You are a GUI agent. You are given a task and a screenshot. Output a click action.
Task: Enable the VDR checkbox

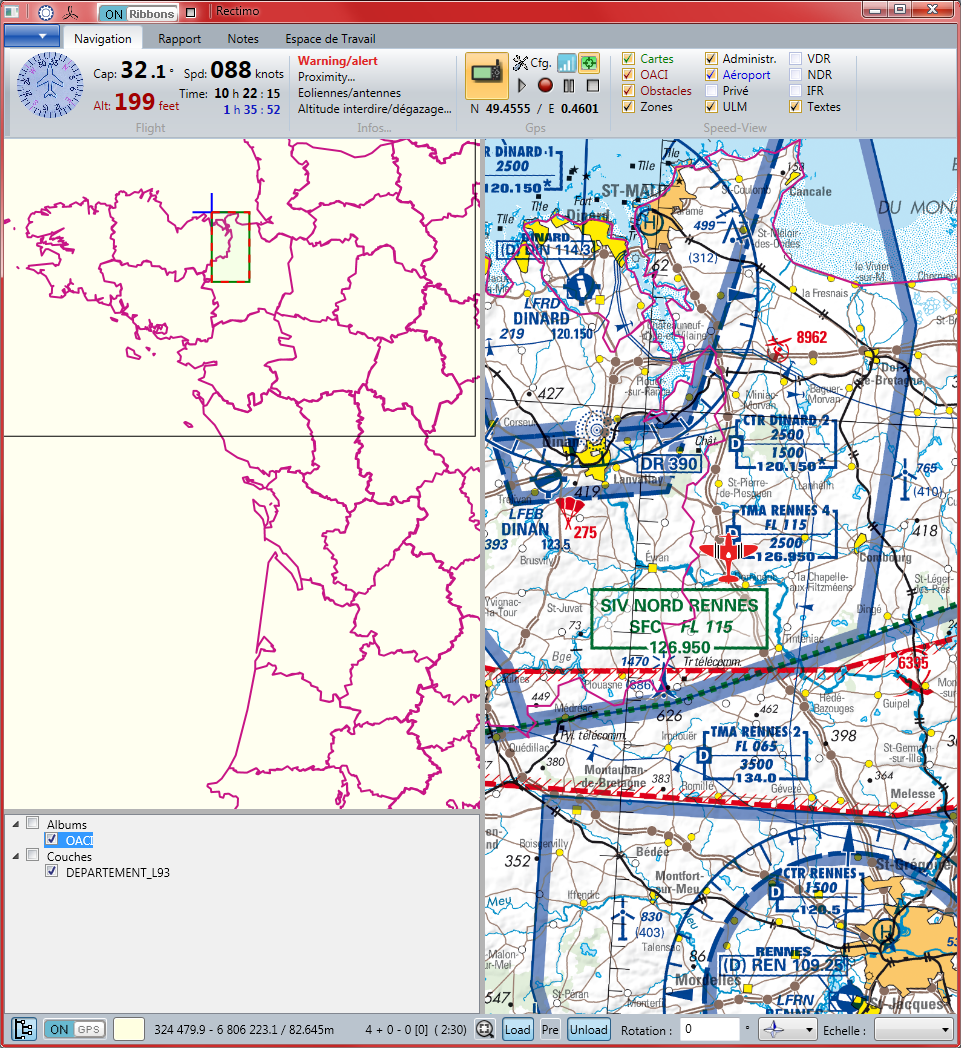click(x=795, y=58)
